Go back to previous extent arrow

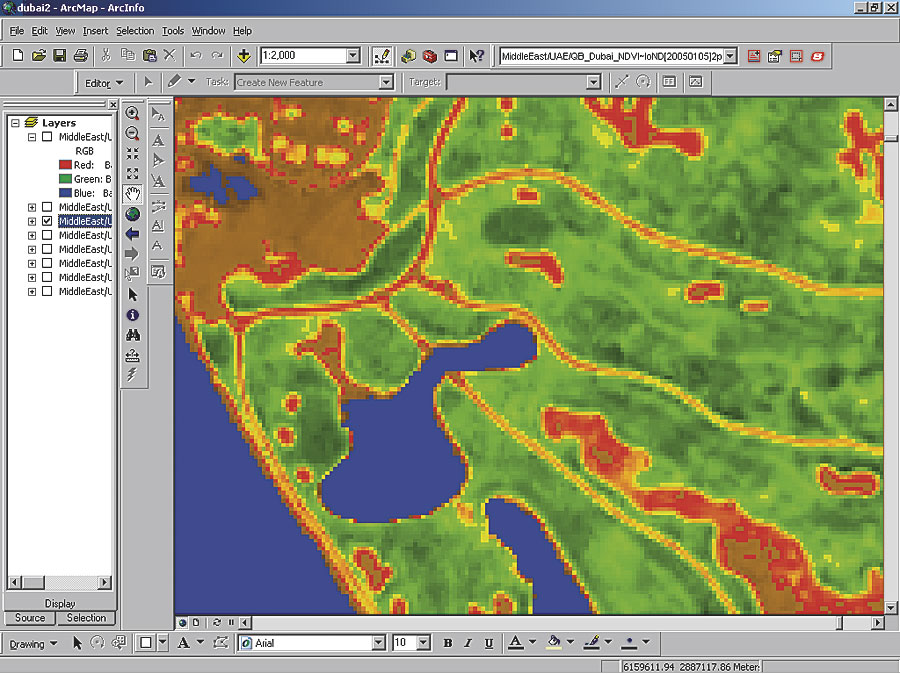tap(133, 233)
